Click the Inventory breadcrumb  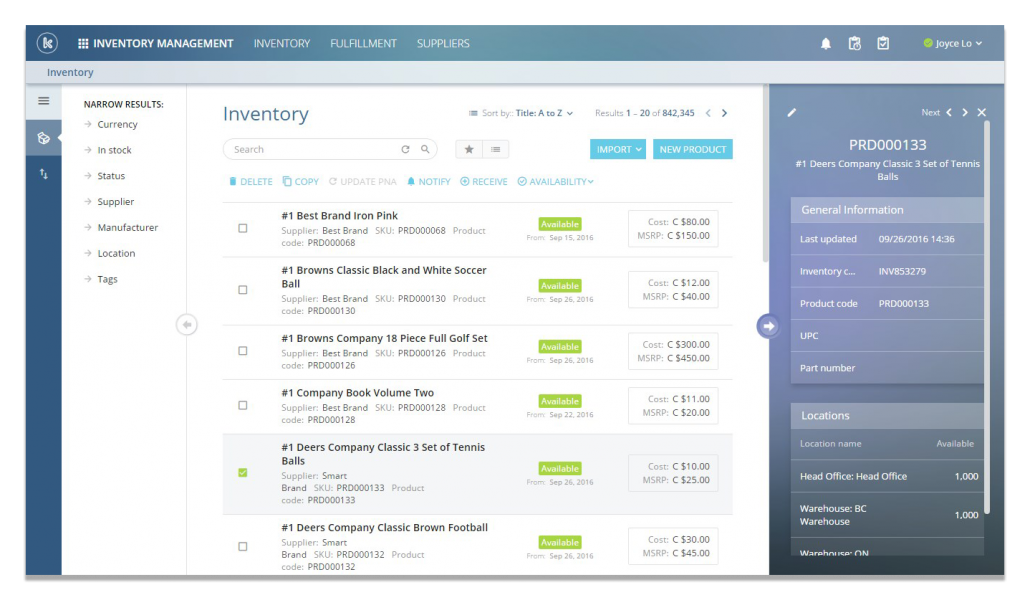click(70, 72)
